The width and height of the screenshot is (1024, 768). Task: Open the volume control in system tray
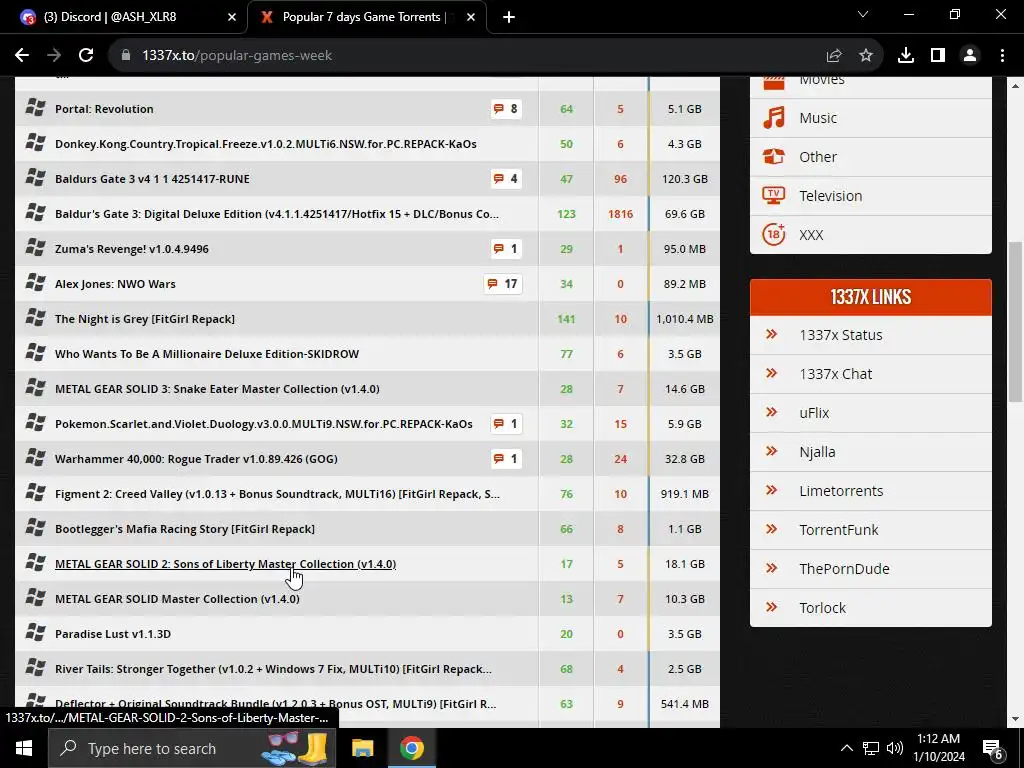[x=895, y=748]
